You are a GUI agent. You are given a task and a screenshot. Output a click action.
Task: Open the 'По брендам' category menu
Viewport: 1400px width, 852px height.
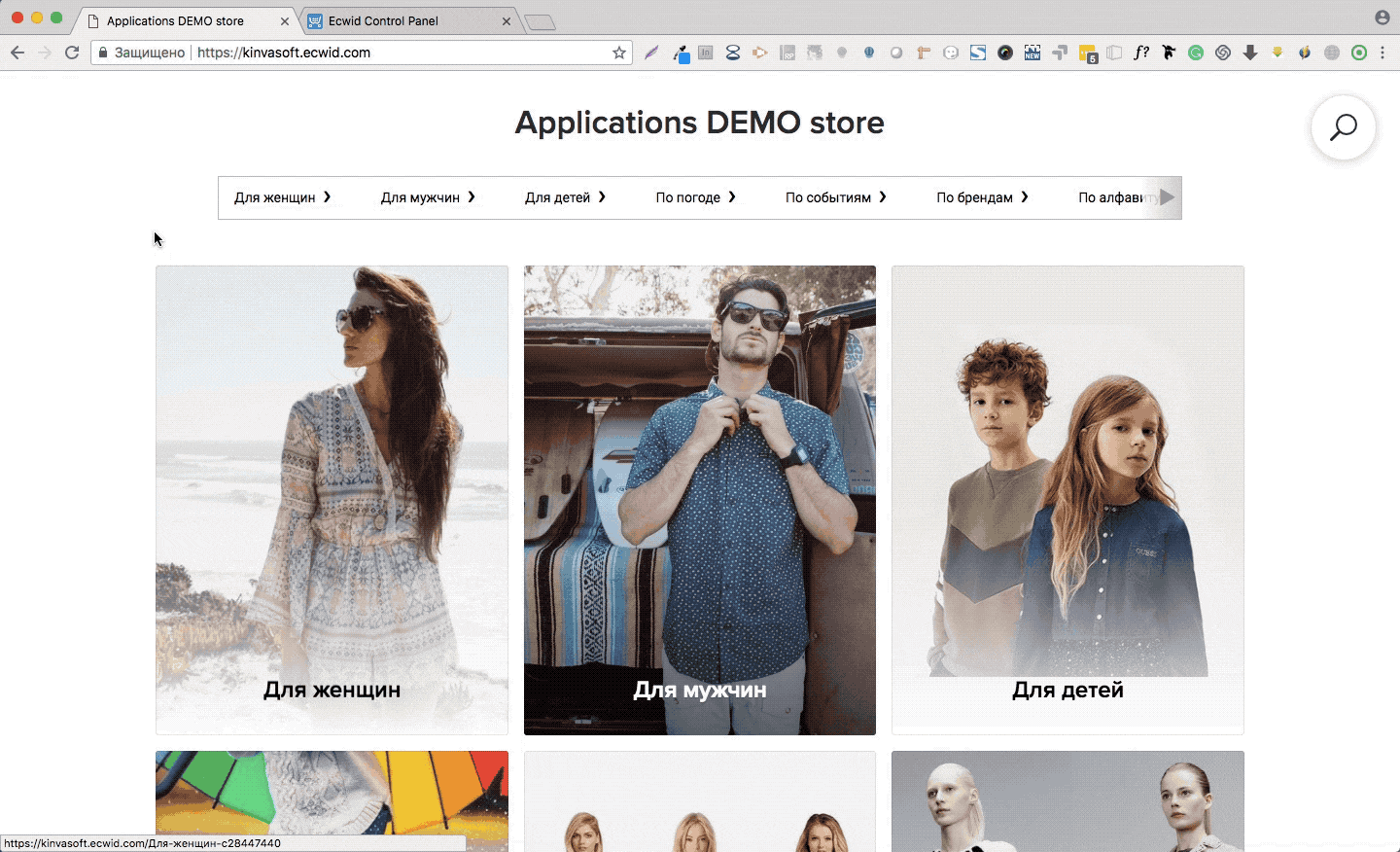click(982, 197)
